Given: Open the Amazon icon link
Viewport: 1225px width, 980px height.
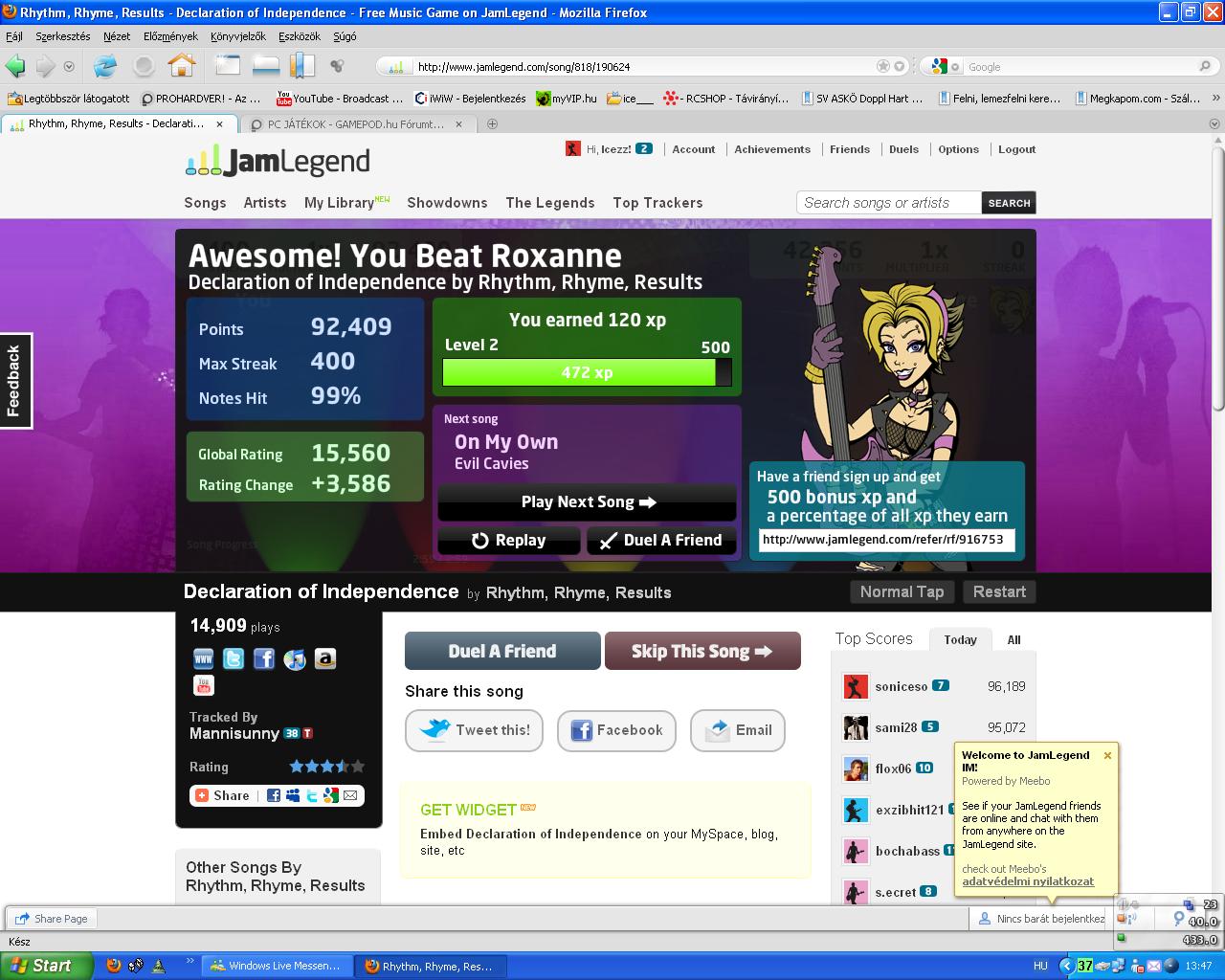Looking at the screenshot, I should coord(325,658).
